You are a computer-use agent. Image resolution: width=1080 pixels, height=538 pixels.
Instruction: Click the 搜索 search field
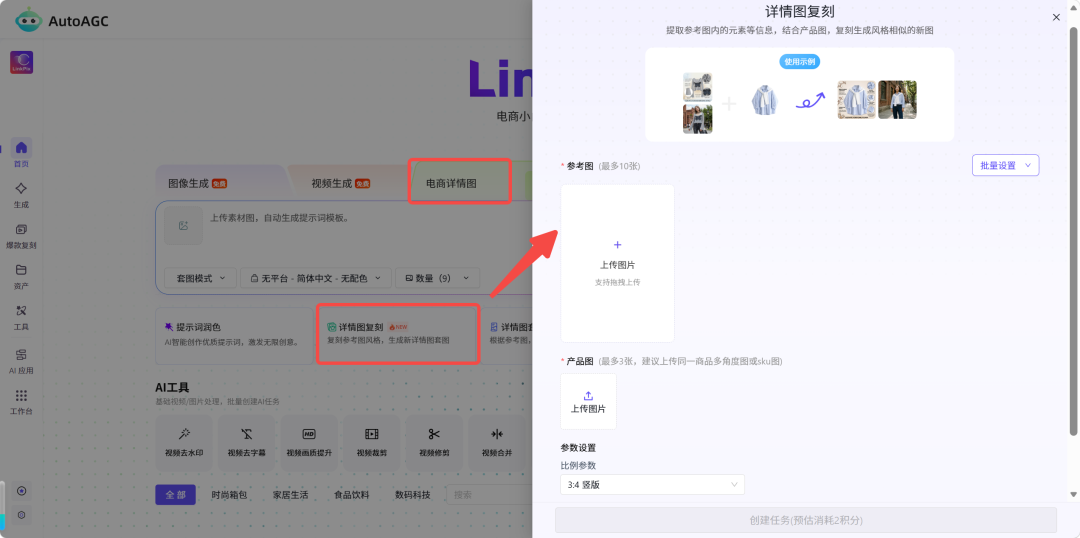489,495
